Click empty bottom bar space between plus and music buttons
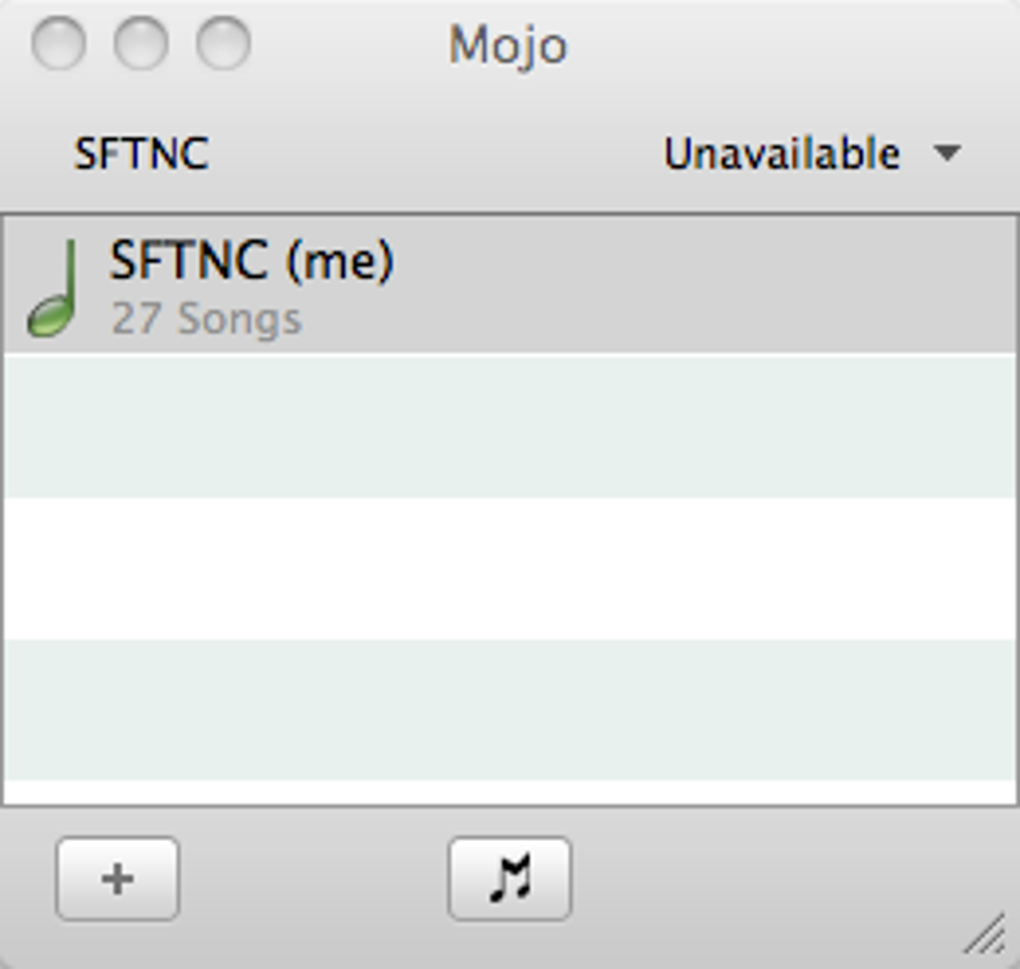The image size is (1020, 969). click(312, 878)
